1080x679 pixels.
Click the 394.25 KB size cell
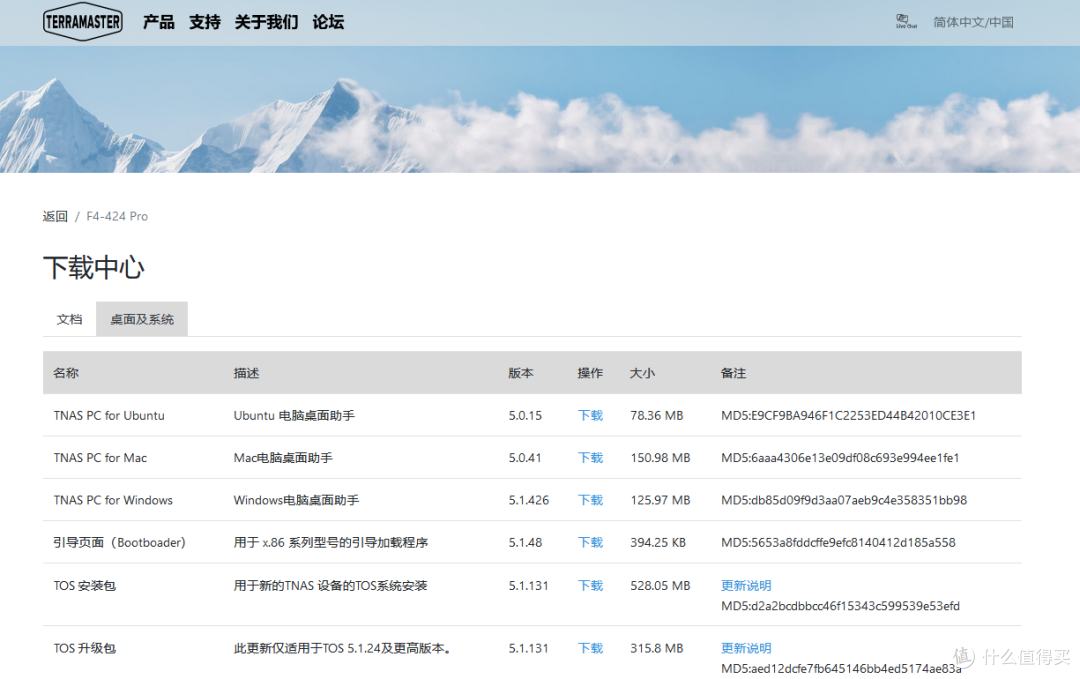coord(658,542)
